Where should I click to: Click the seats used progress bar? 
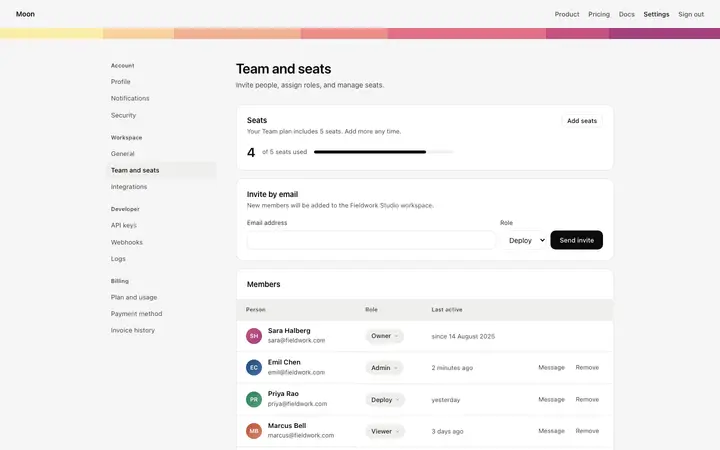(x=383, y=152)
